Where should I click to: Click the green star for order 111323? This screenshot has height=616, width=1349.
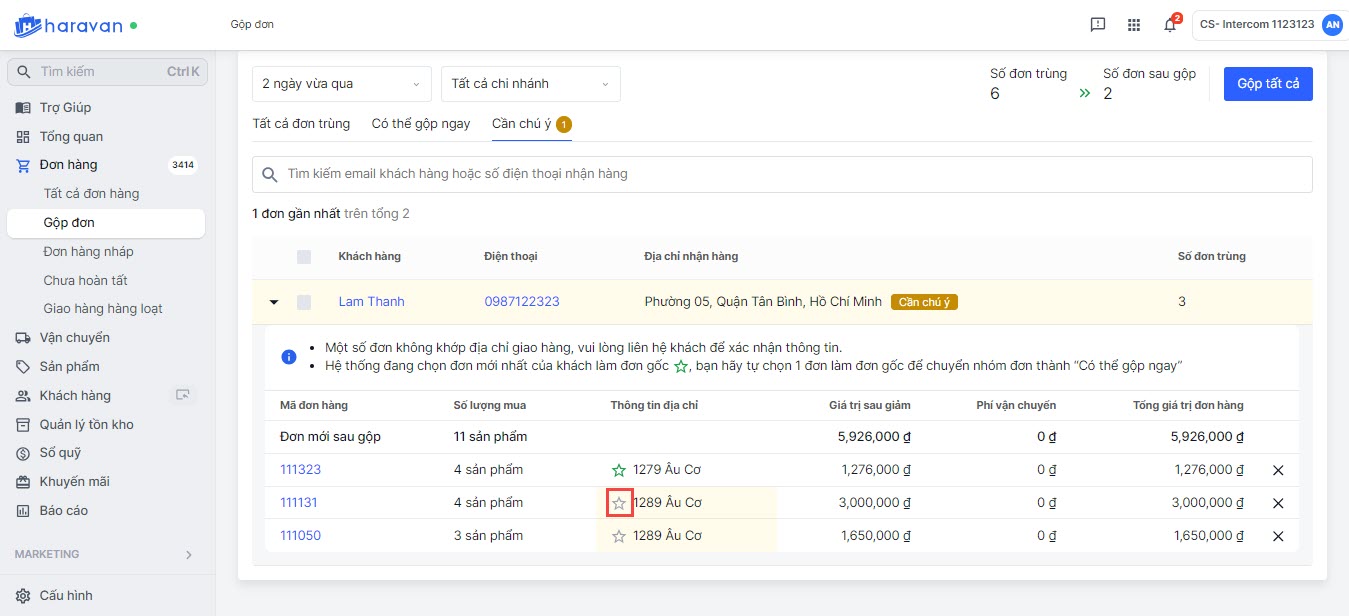[x=619, y=470]
